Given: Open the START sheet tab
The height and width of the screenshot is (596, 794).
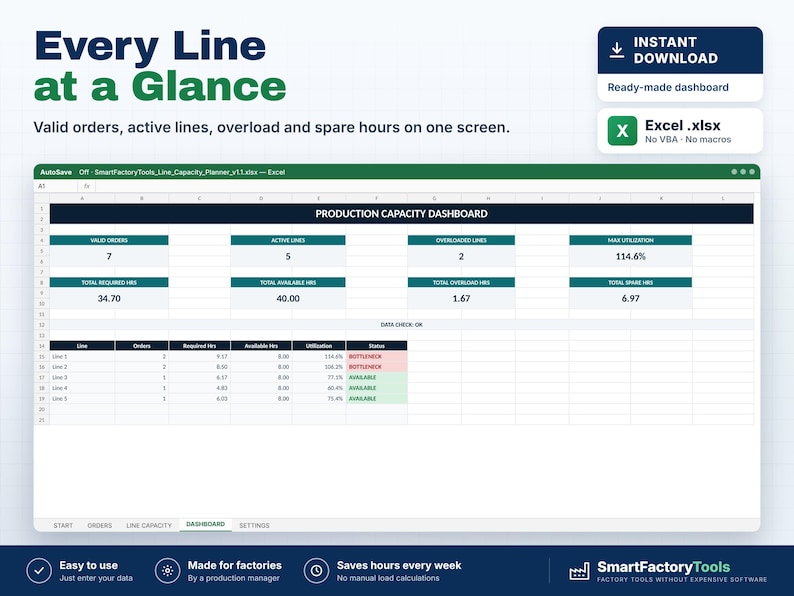Looking at the screenshot, I should (x=63, y=526).
